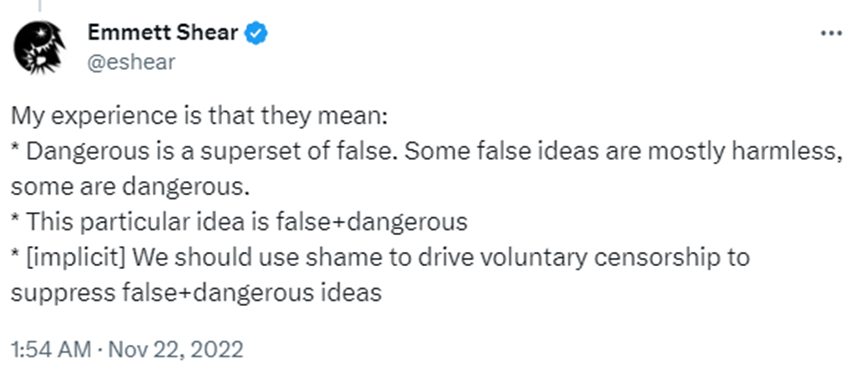Click the Nov 22, 2022 date
The height and width of the screenshot is (366, 865).
pyautogui.click(x=175, y=350)
